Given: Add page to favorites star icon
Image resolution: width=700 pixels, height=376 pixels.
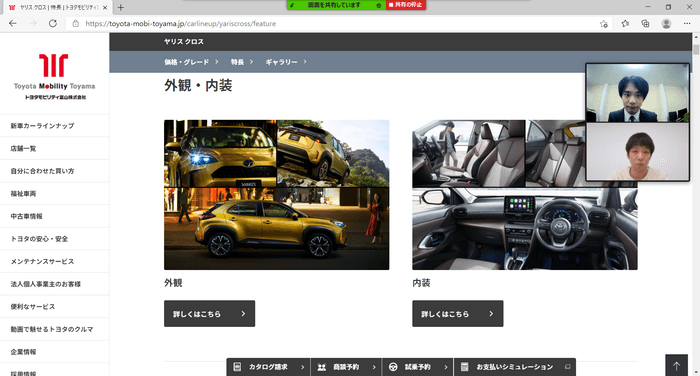Looking at the screenshot, I should coord(604,24).
